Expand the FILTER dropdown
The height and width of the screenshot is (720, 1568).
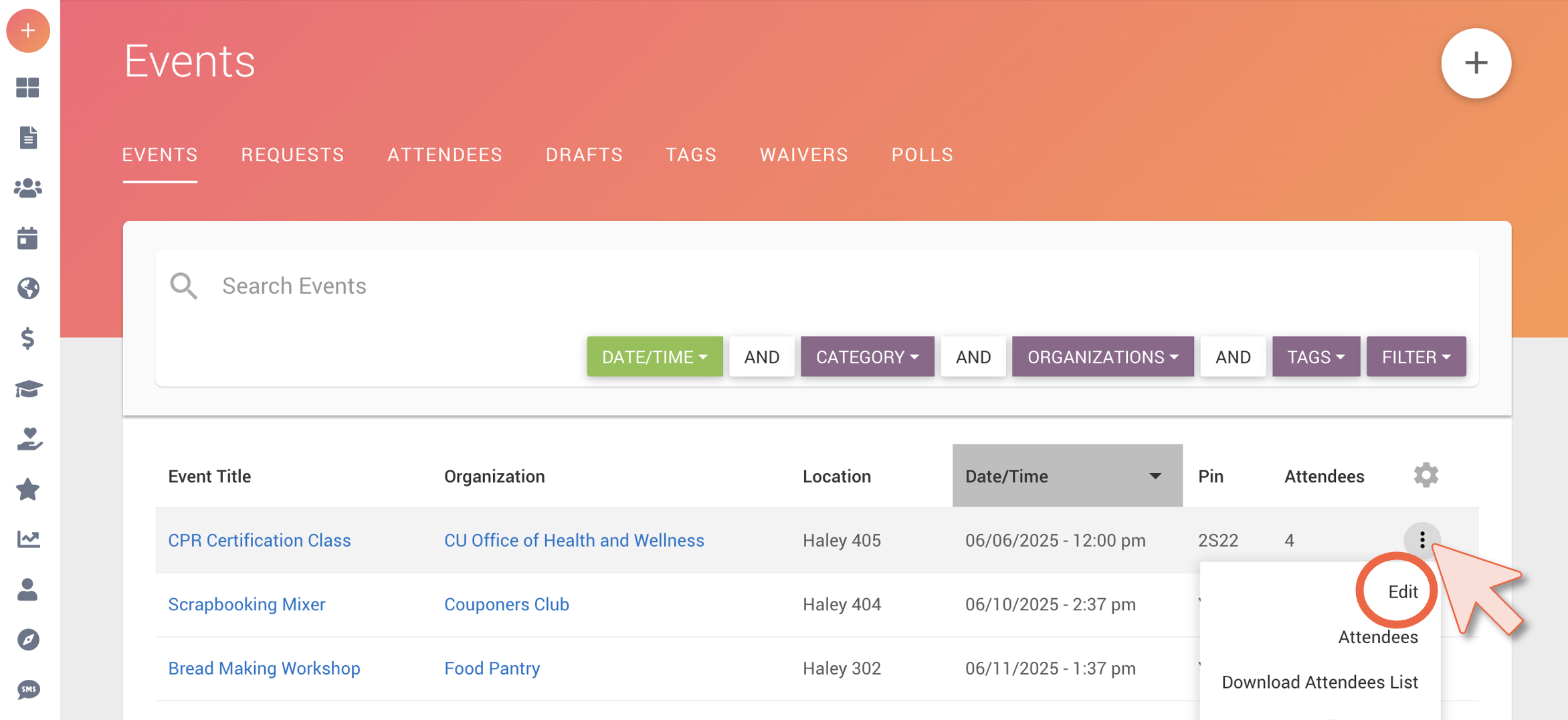pyautogui.click(x=1416, y=357)
